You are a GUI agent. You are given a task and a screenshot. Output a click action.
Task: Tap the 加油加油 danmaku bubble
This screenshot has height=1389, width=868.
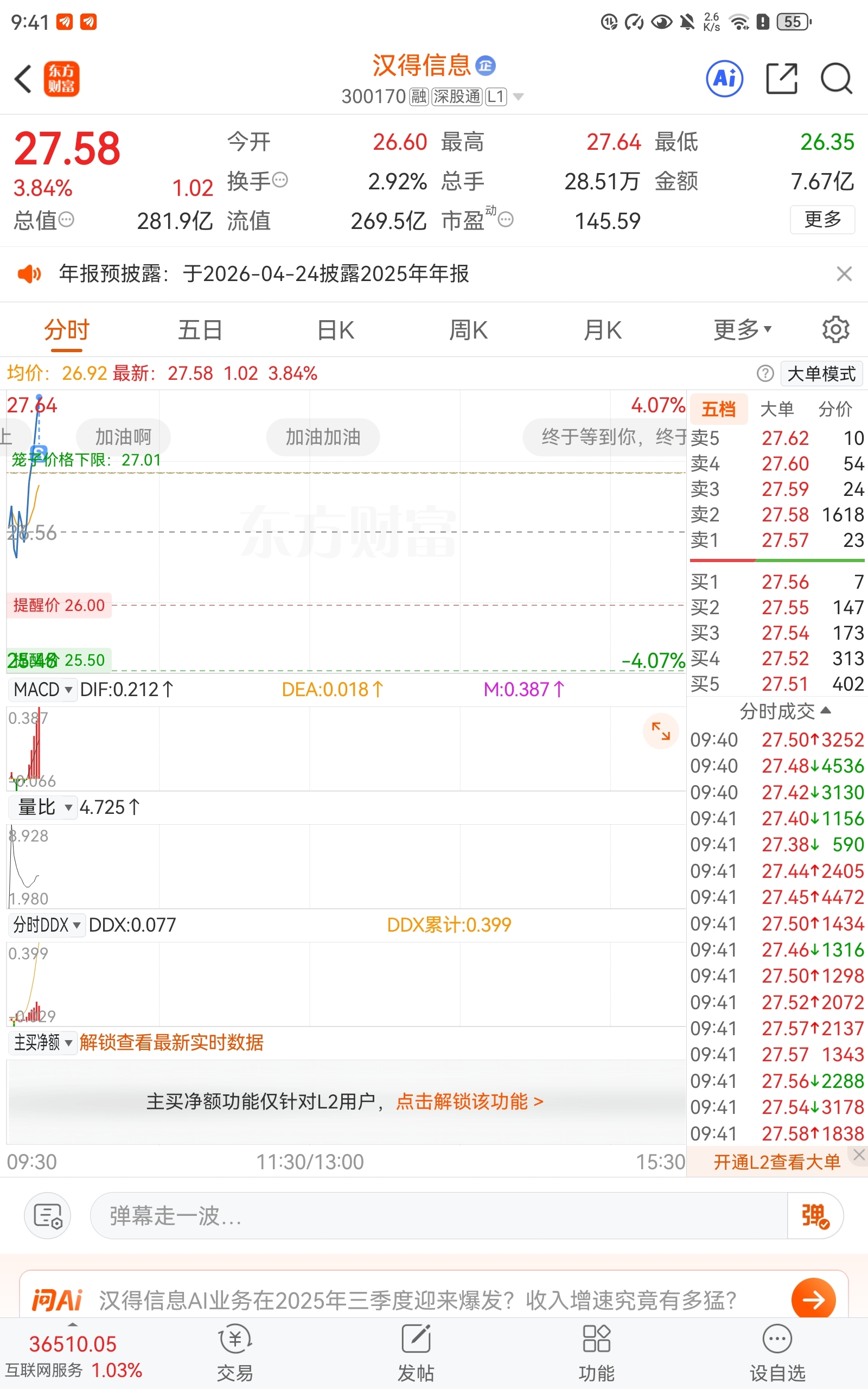point(323,437)
